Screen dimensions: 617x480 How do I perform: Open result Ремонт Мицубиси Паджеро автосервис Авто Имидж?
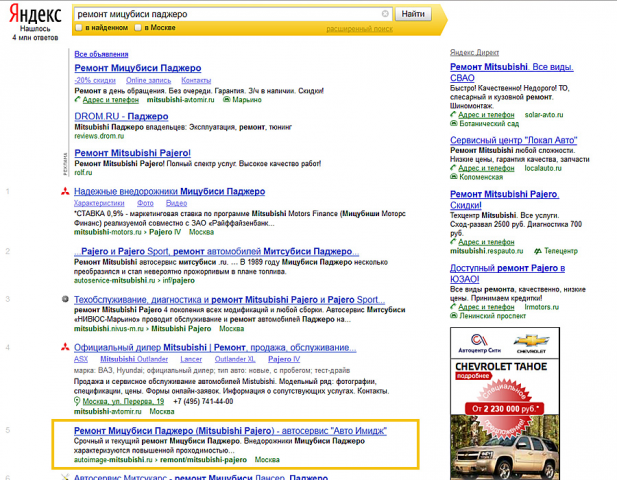[230, 431]
